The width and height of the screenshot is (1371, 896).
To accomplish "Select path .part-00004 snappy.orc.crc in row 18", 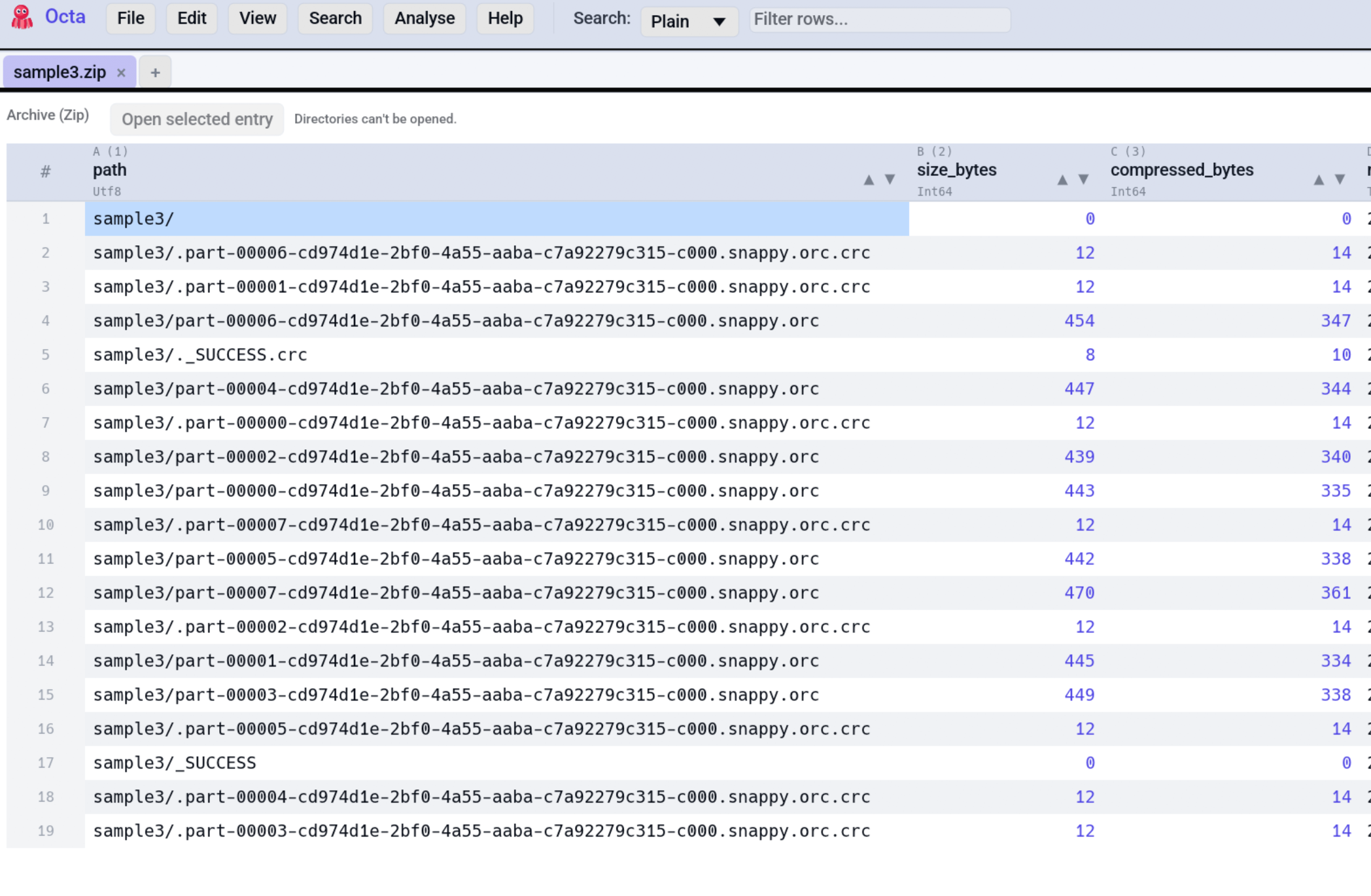I will (497, 797).
